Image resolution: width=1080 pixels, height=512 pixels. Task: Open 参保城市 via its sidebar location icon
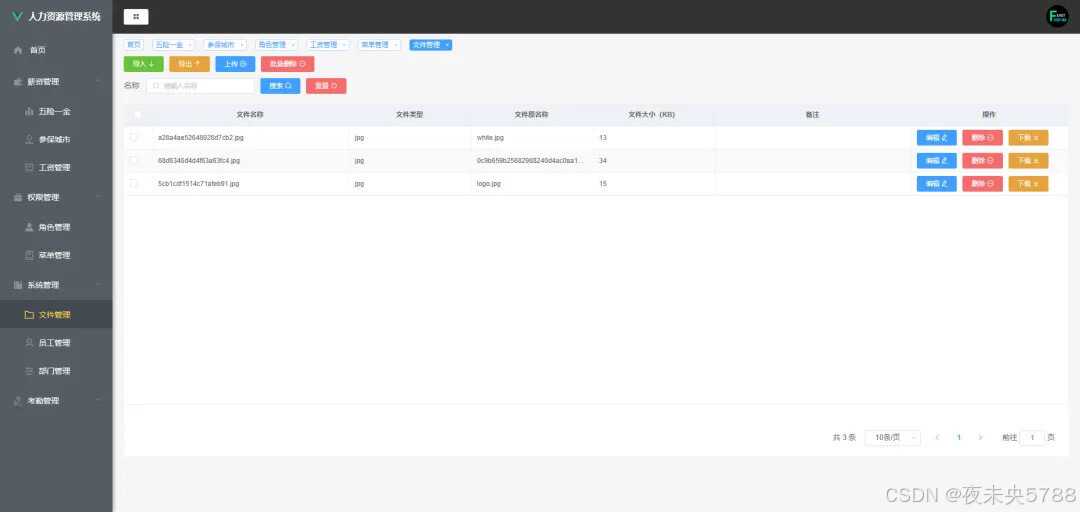coord(29,139)
